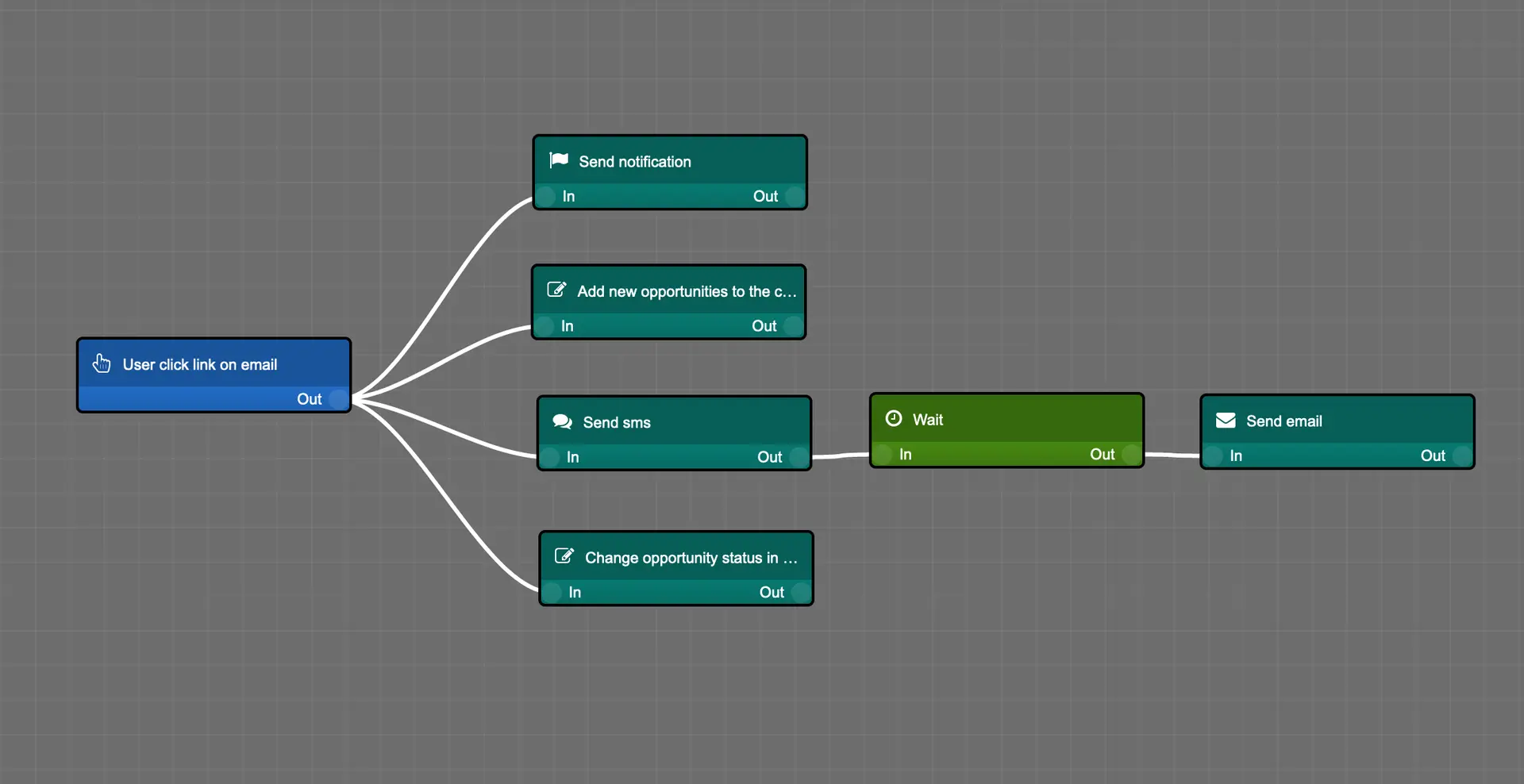Select the 'Wait' node title
Screen dimensions: 1524x784
pyautogui.click(x=928, y=420)
